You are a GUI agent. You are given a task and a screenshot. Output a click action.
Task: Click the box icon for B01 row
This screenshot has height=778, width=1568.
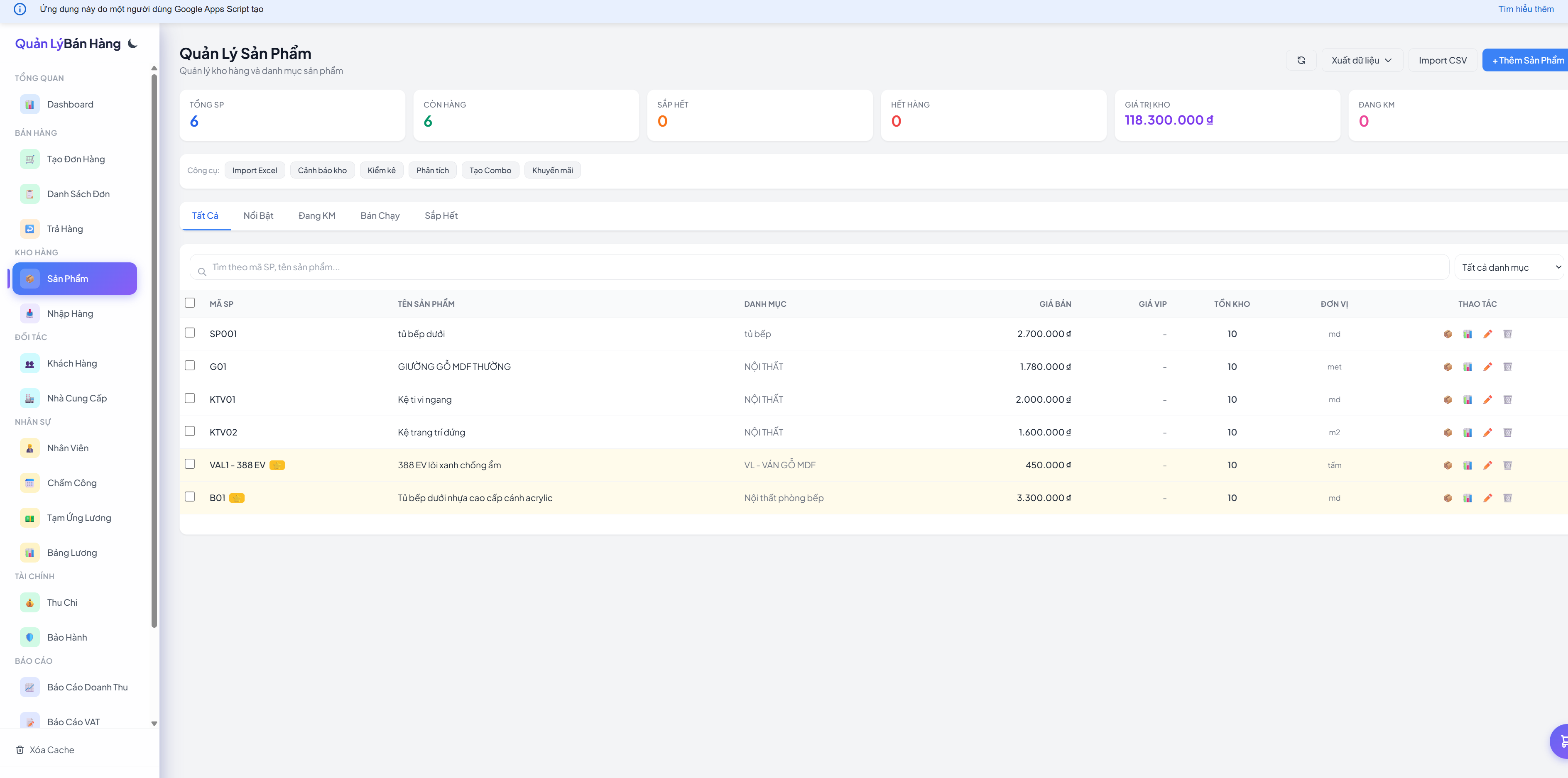(x=1448, y=498)
